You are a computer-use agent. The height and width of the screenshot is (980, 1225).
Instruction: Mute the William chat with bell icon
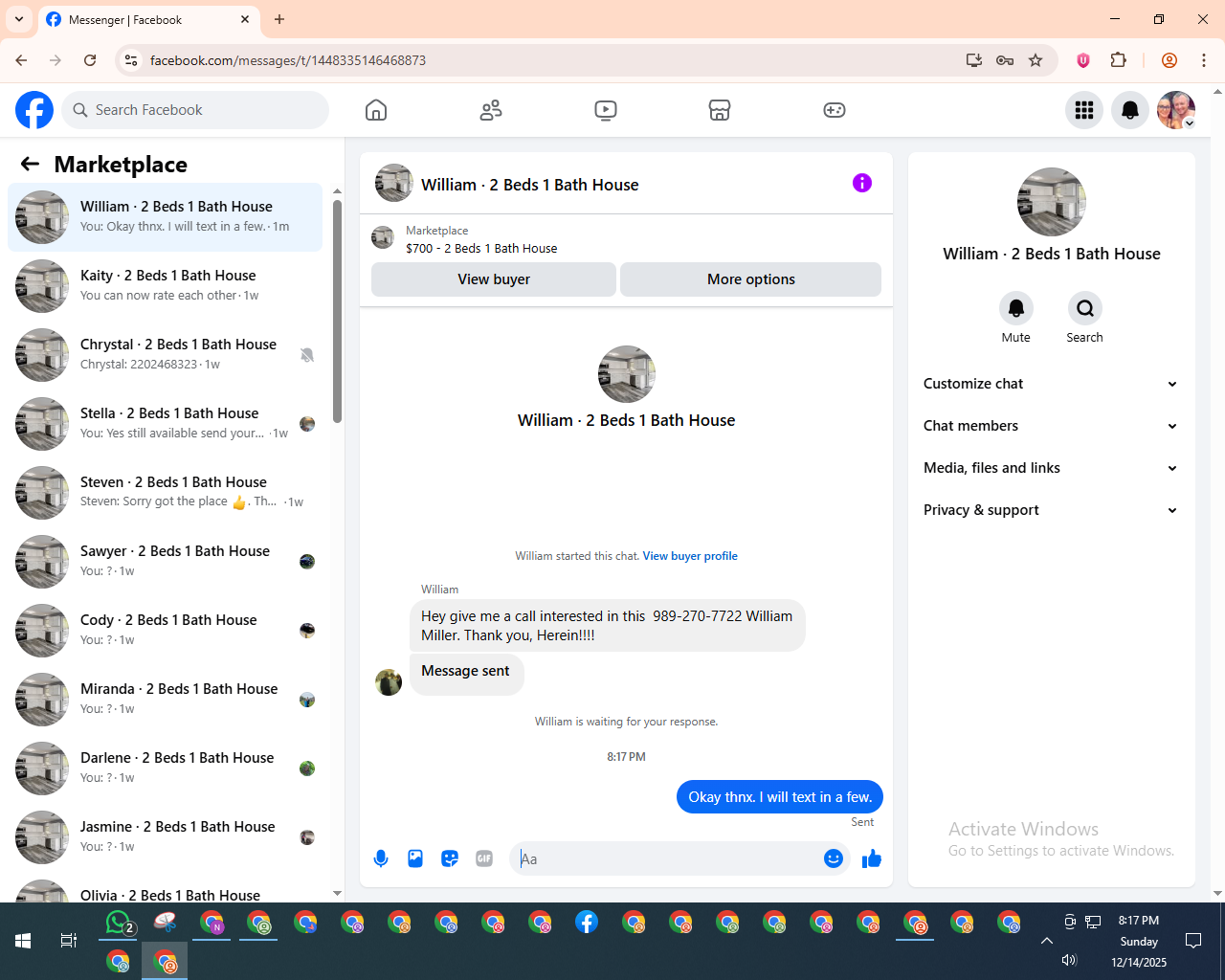(x=1016, y=308)
